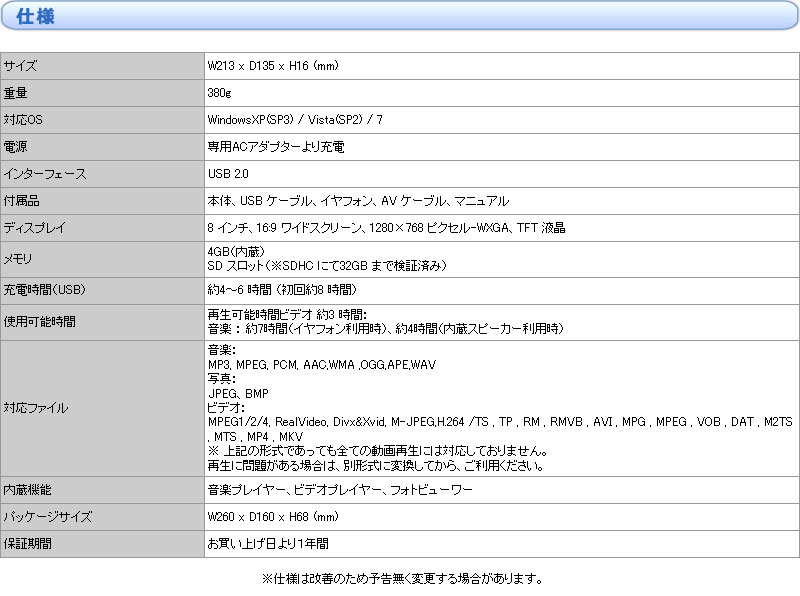
Task: Select the WindowsXP(SP3) / Vista(SP2) / 7 text
Action: [295, 120]
